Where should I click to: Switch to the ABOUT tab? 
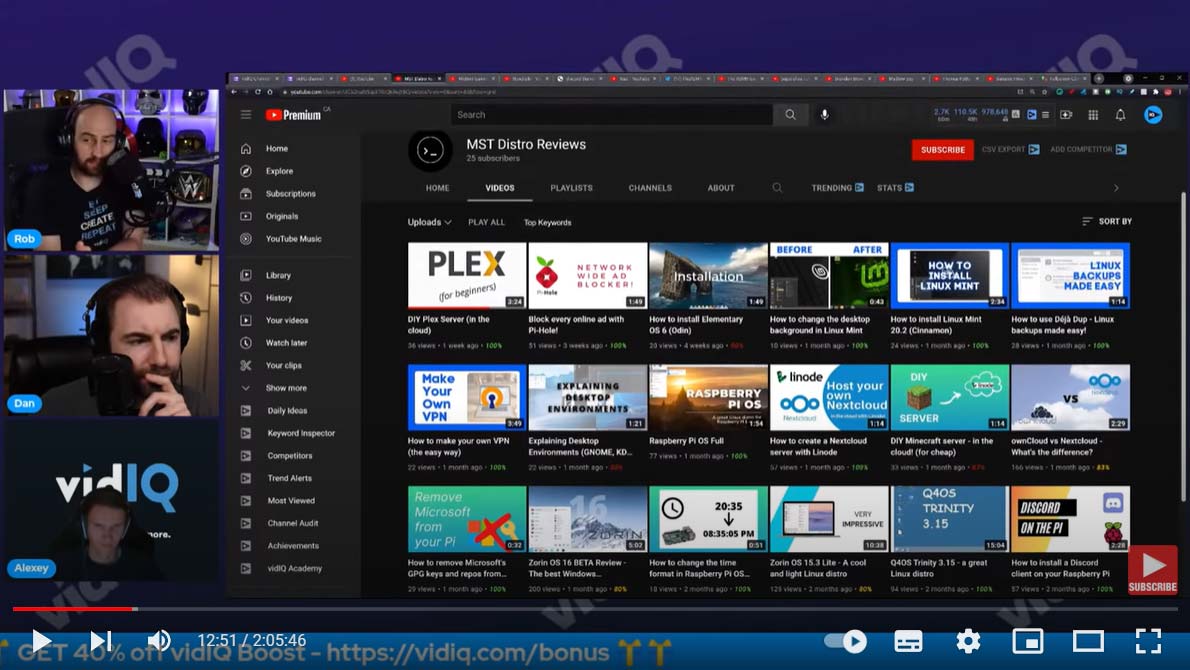(x=721, y=188)
